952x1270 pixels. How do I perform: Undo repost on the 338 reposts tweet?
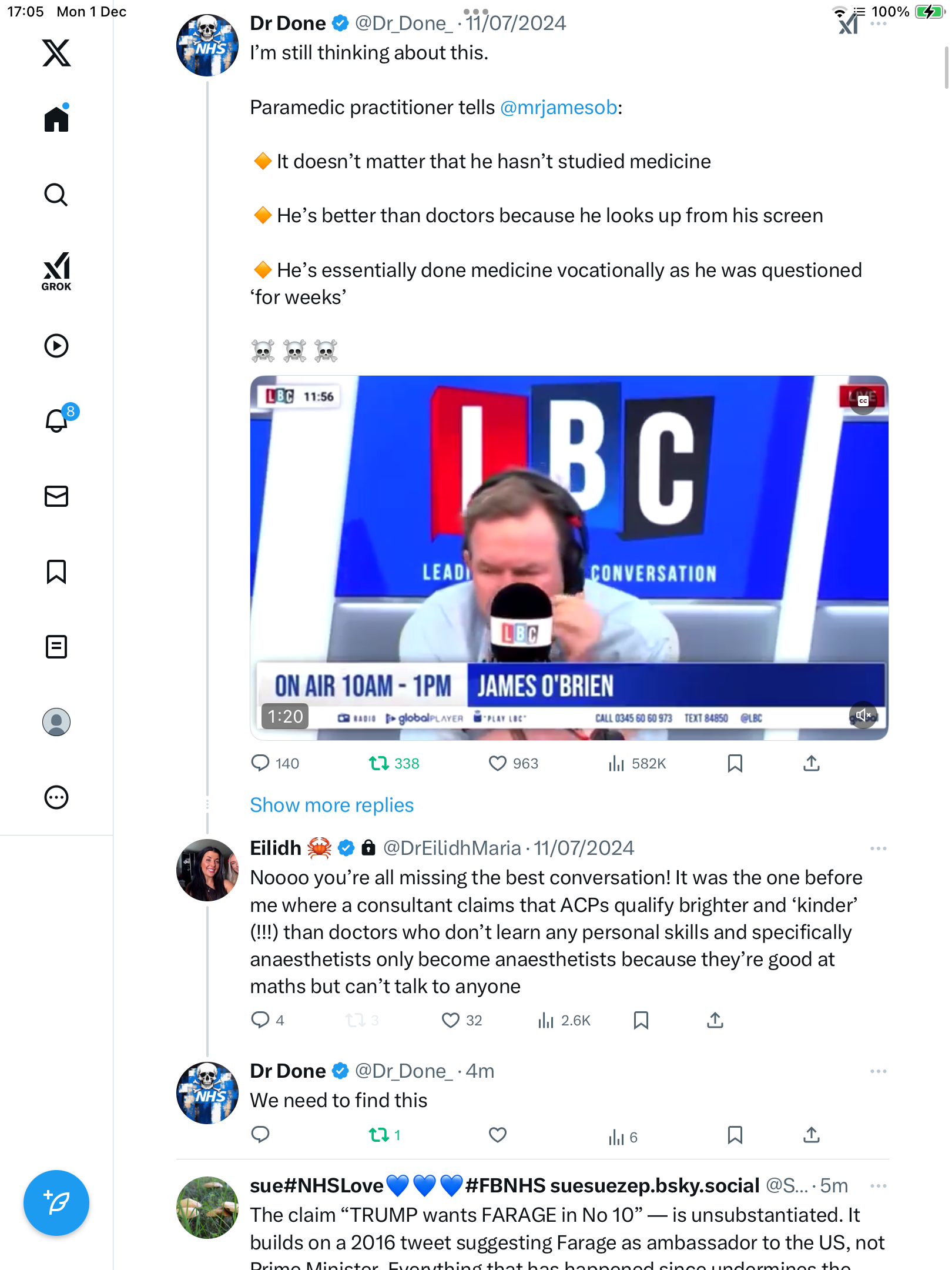(x=379, y=763)
